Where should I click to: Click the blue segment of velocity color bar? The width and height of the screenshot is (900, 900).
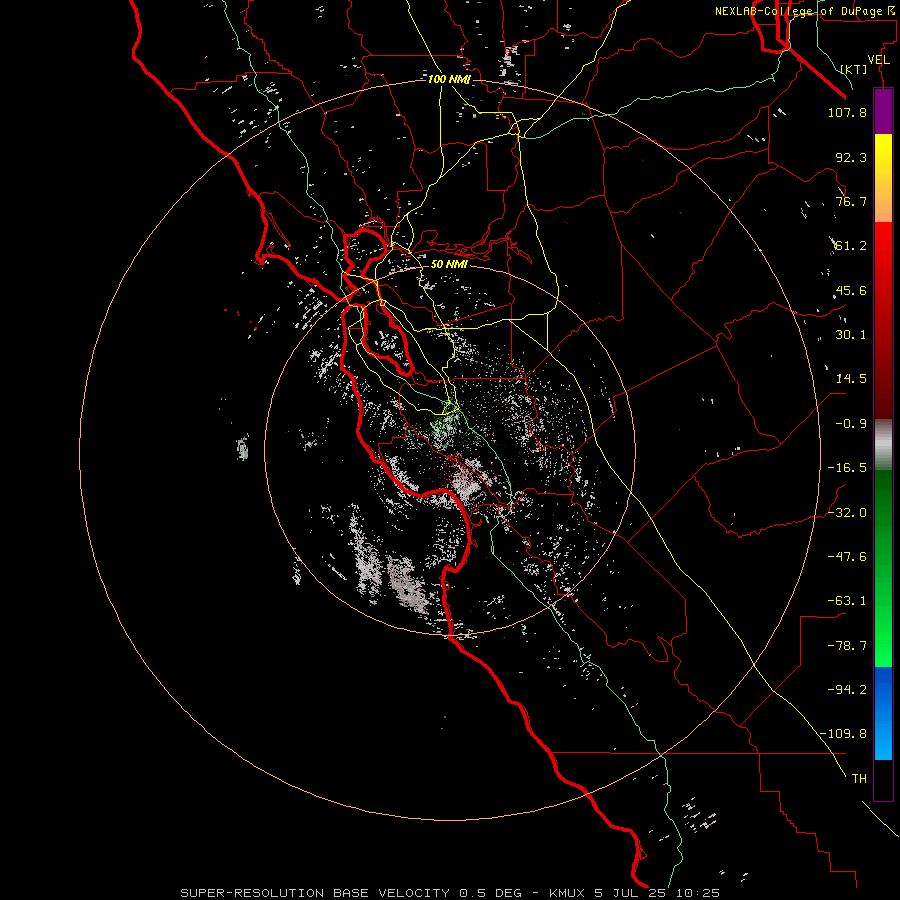coord(883,713)
